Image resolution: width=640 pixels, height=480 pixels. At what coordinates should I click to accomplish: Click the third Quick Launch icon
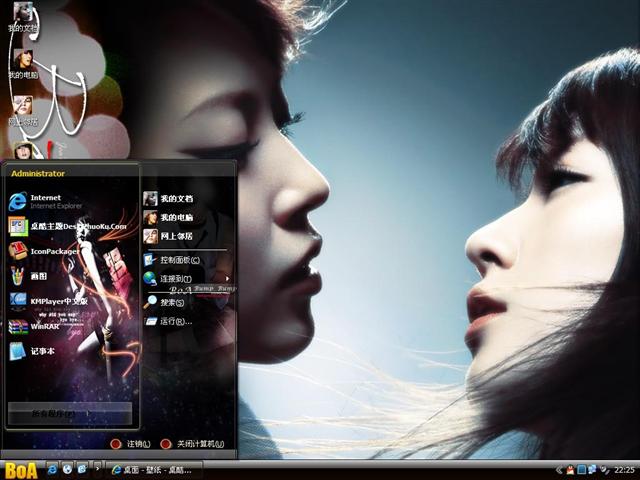(x=82, y=469)
